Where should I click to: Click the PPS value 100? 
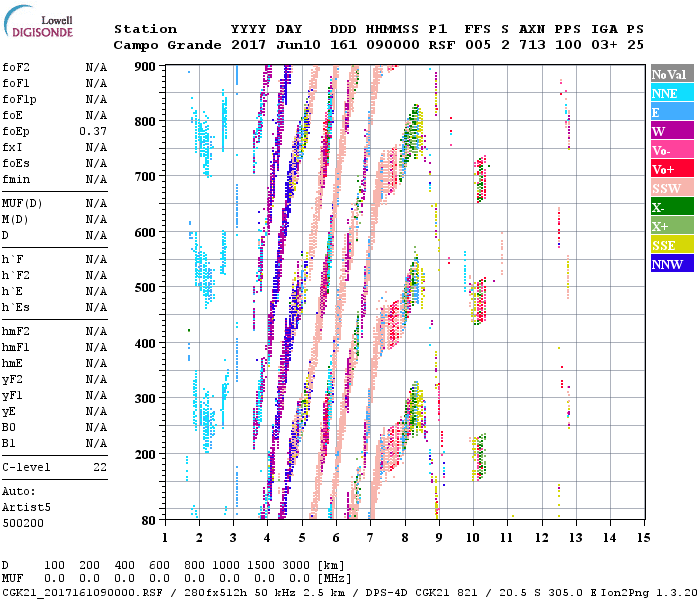tap(568, 45)
